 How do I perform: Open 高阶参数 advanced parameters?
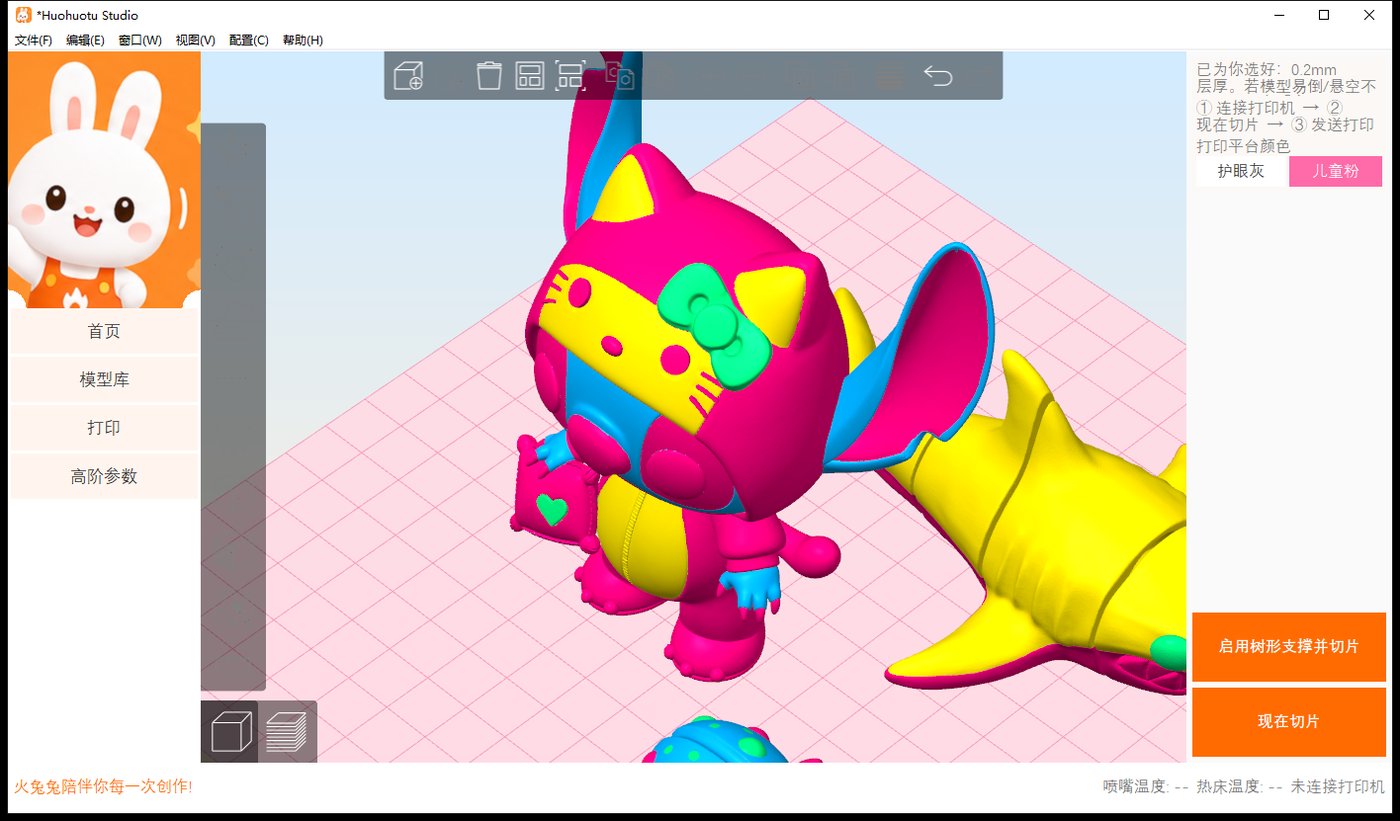click(104, 476)
